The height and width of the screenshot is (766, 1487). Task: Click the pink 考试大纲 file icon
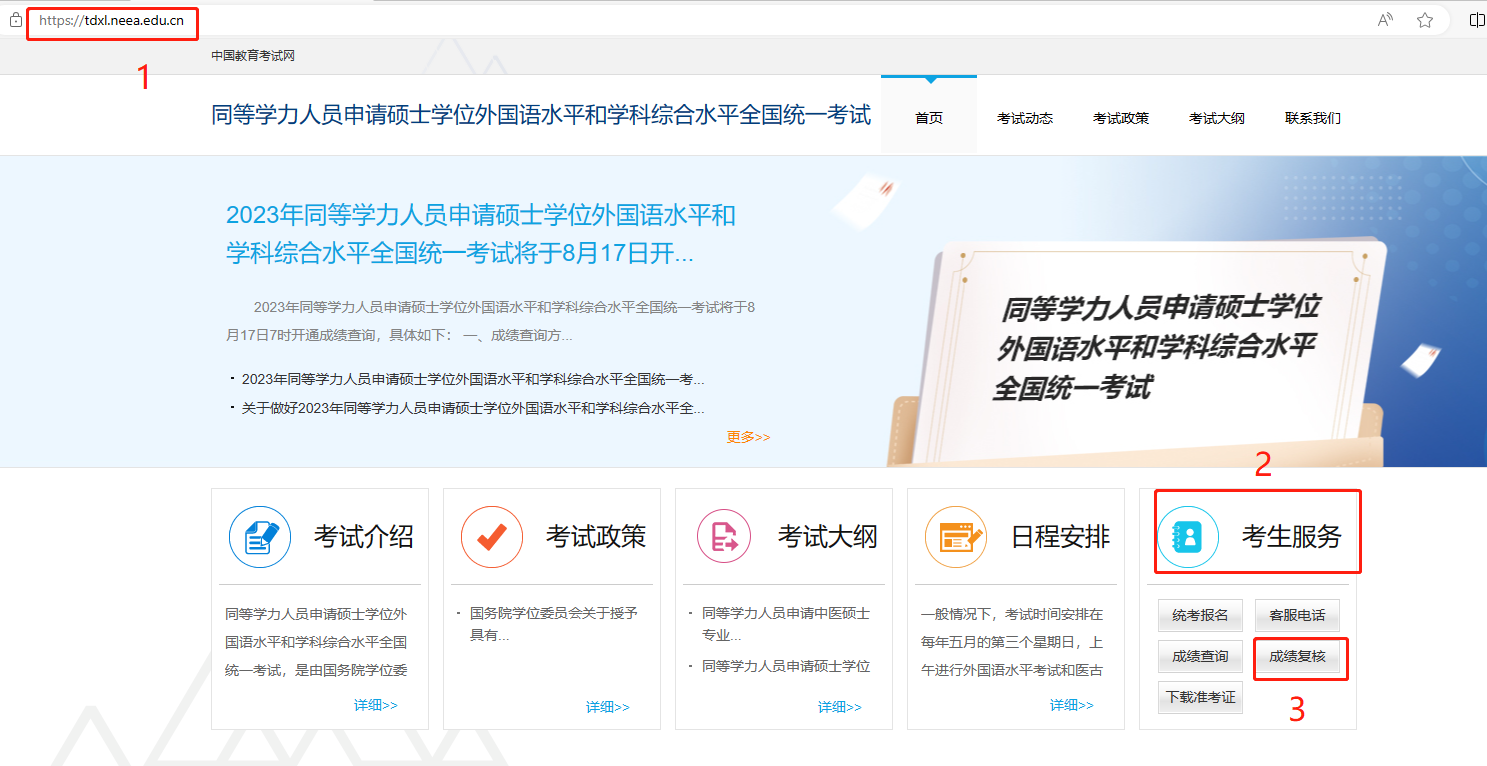tap(724, 537)
